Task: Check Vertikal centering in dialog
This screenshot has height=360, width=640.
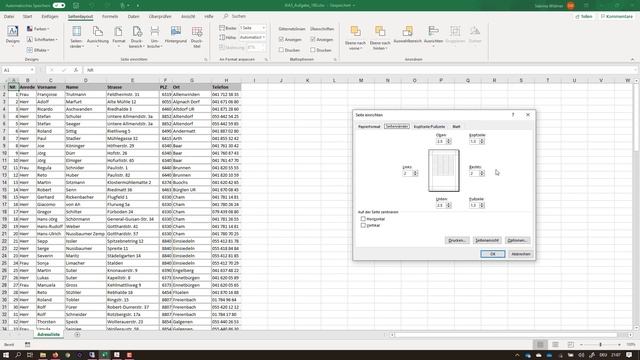Action: 363,225
